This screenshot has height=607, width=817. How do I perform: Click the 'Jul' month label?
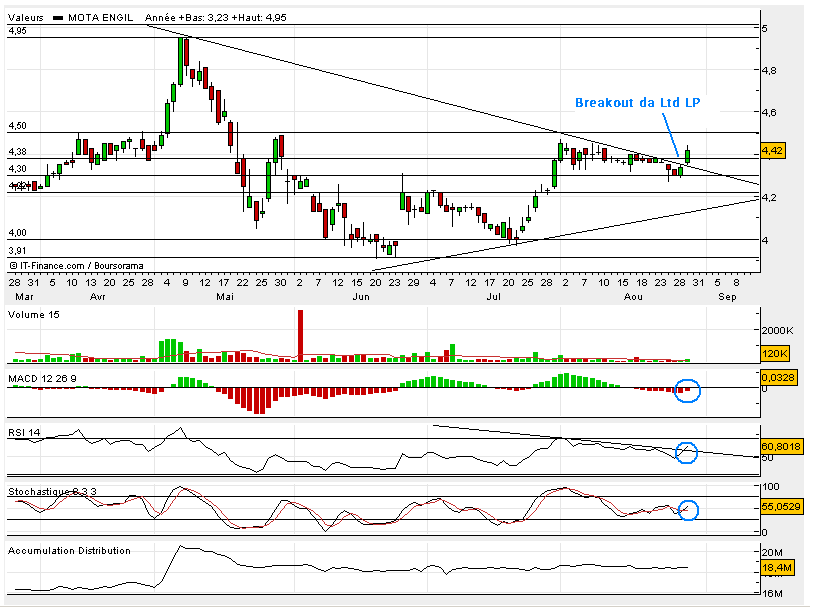tap(493, 296)
